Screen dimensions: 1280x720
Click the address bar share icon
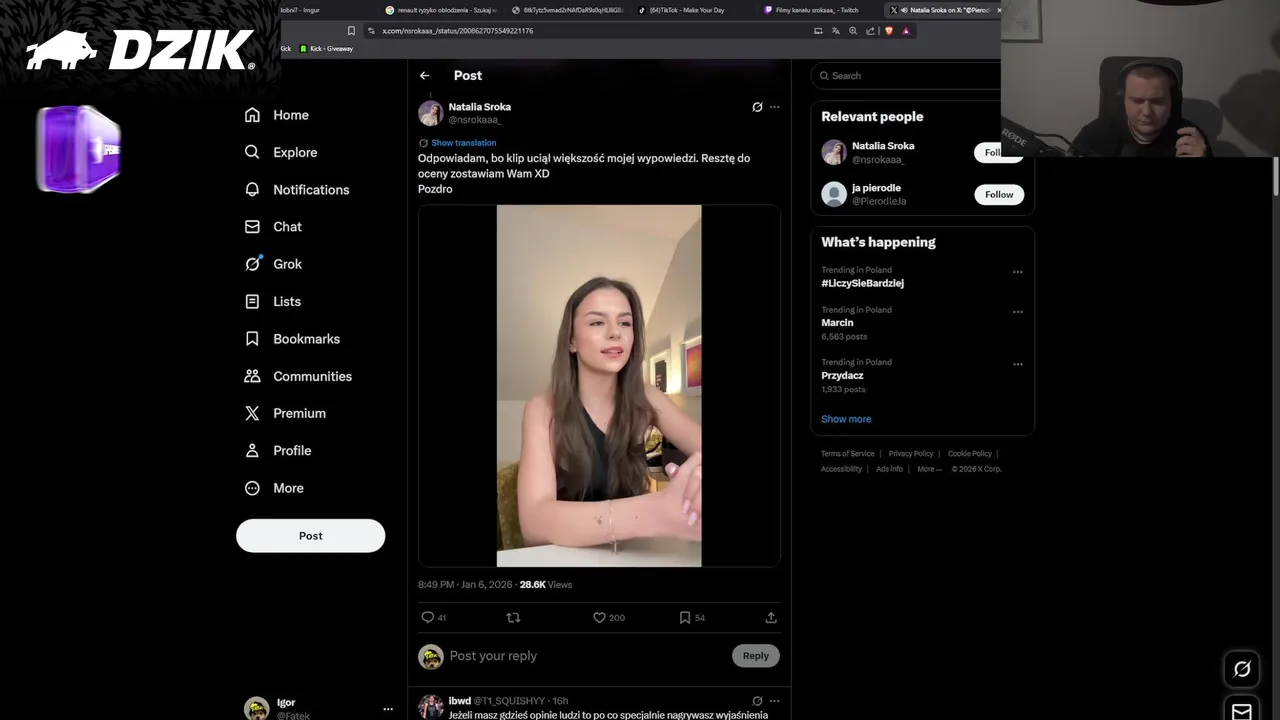point(870,31)
